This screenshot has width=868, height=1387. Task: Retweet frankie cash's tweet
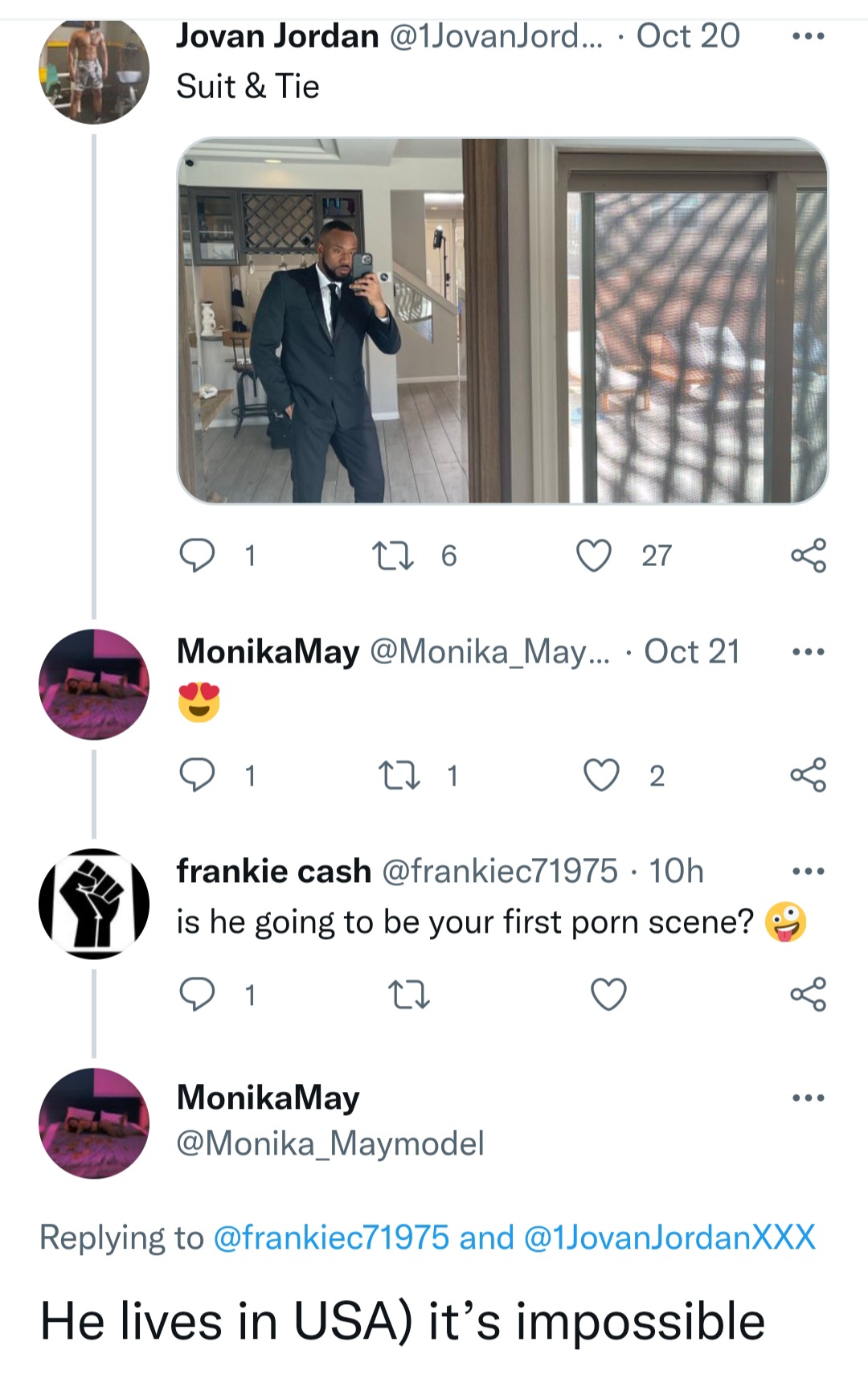(x=409, y=995)
